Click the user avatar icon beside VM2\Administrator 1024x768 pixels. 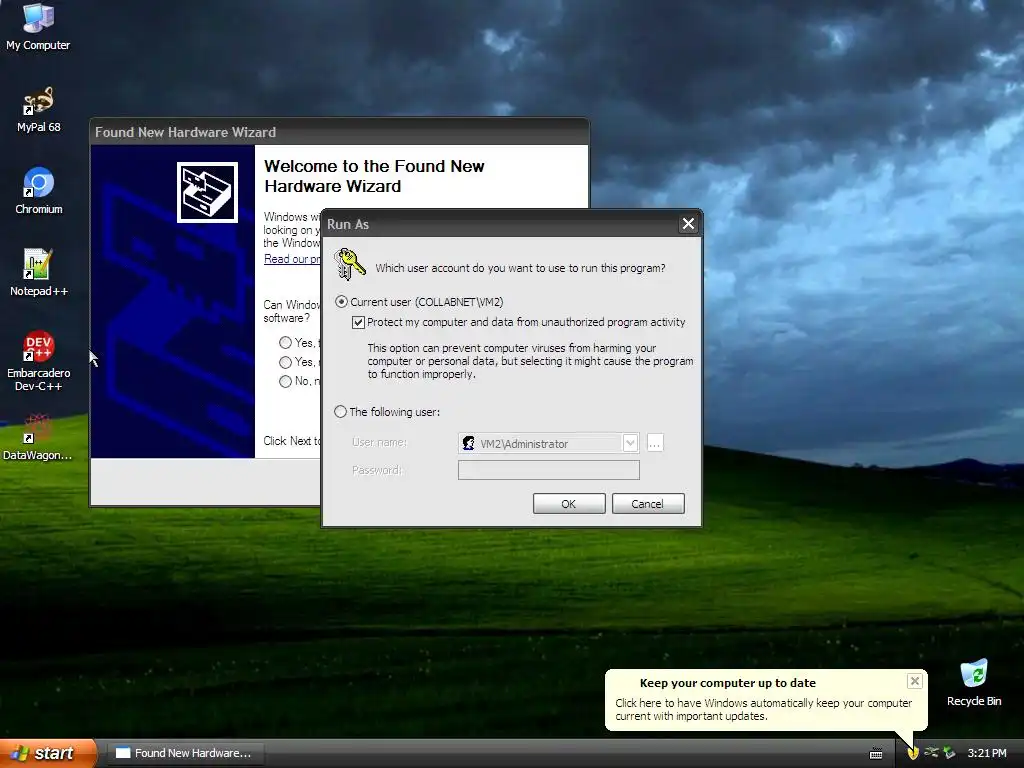(x=468, y=443)
